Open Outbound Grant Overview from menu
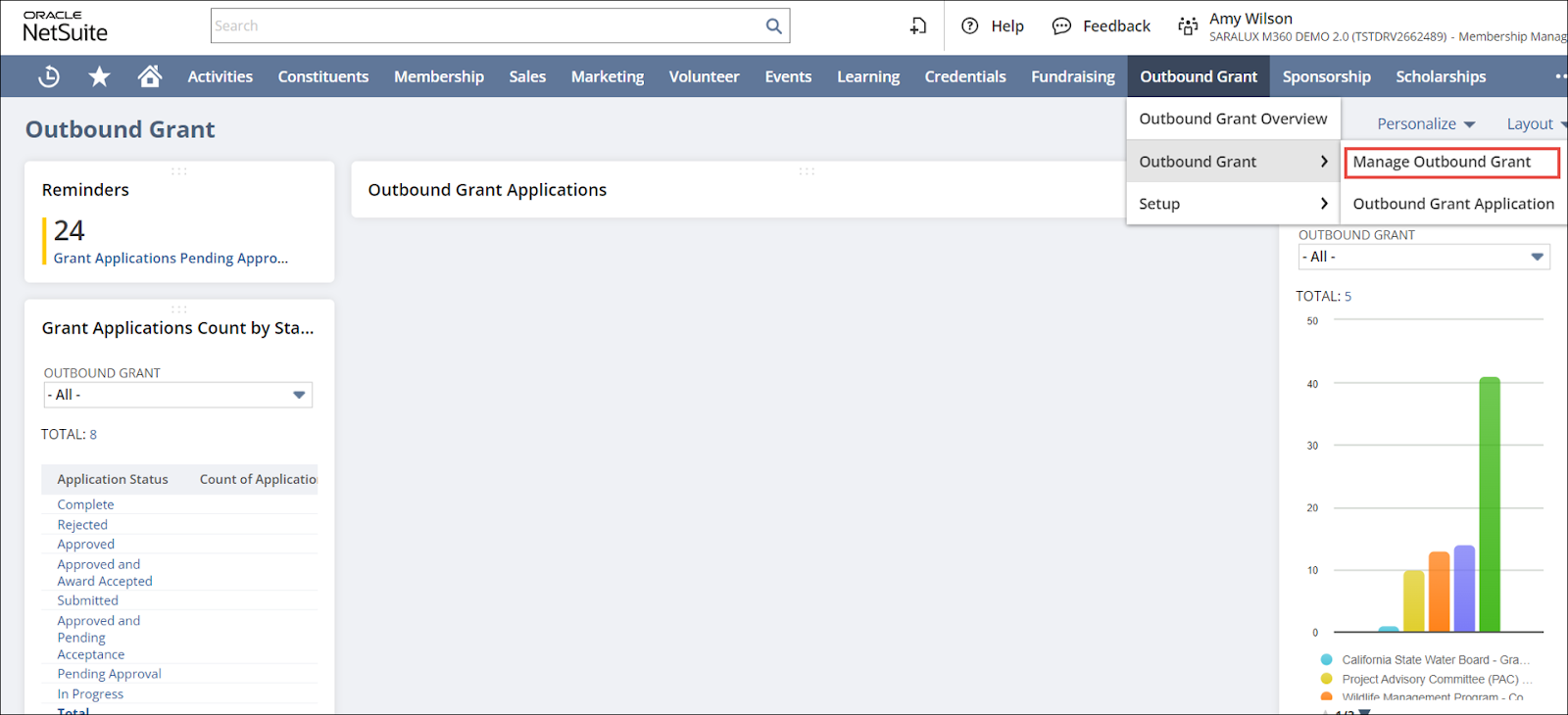The image size is (1568, 715). (x=1232, y=119)
